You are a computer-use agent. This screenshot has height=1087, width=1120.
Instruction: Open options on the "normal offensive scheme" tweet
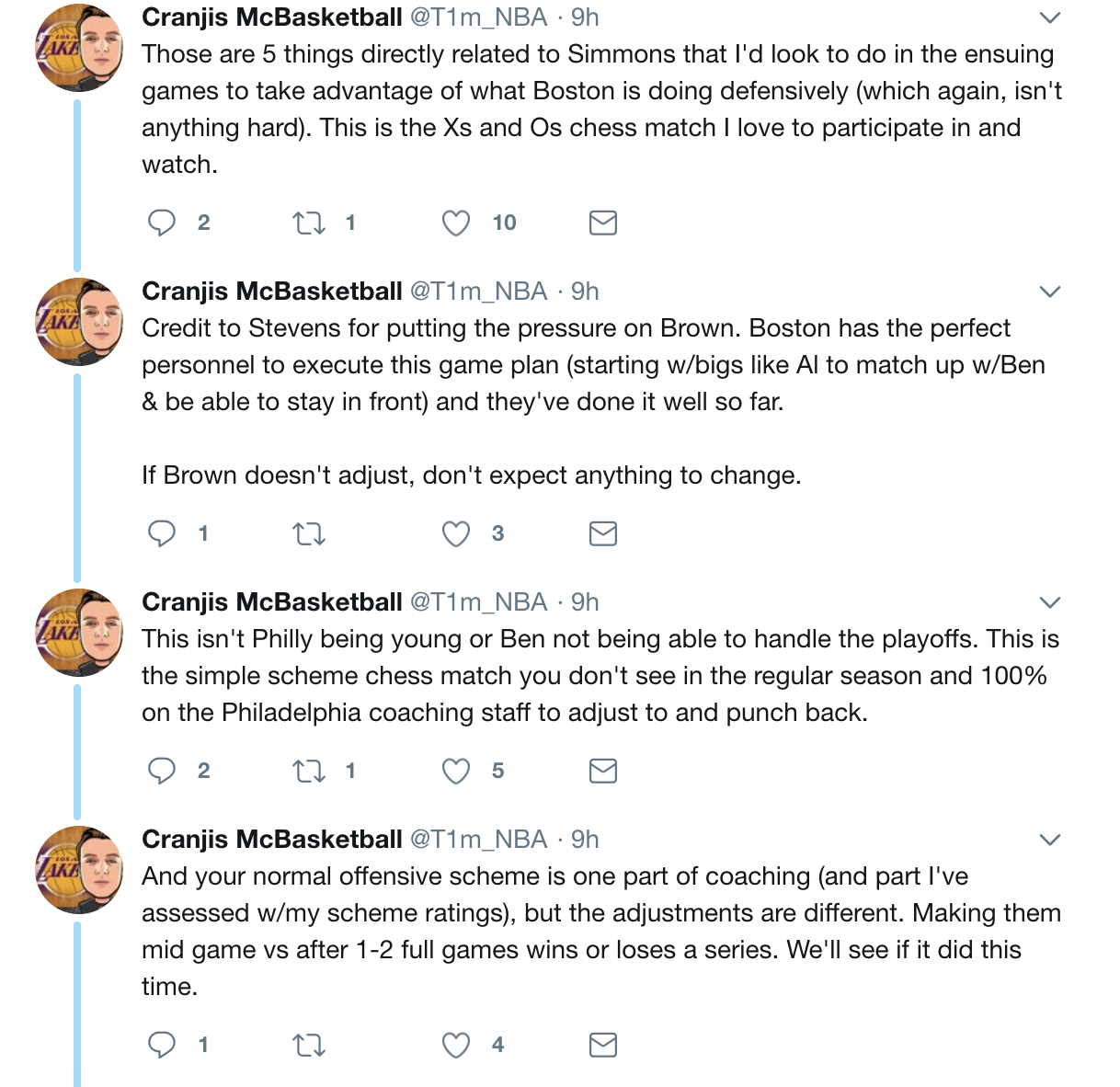pyautogui.click(x=1049, y=840)
